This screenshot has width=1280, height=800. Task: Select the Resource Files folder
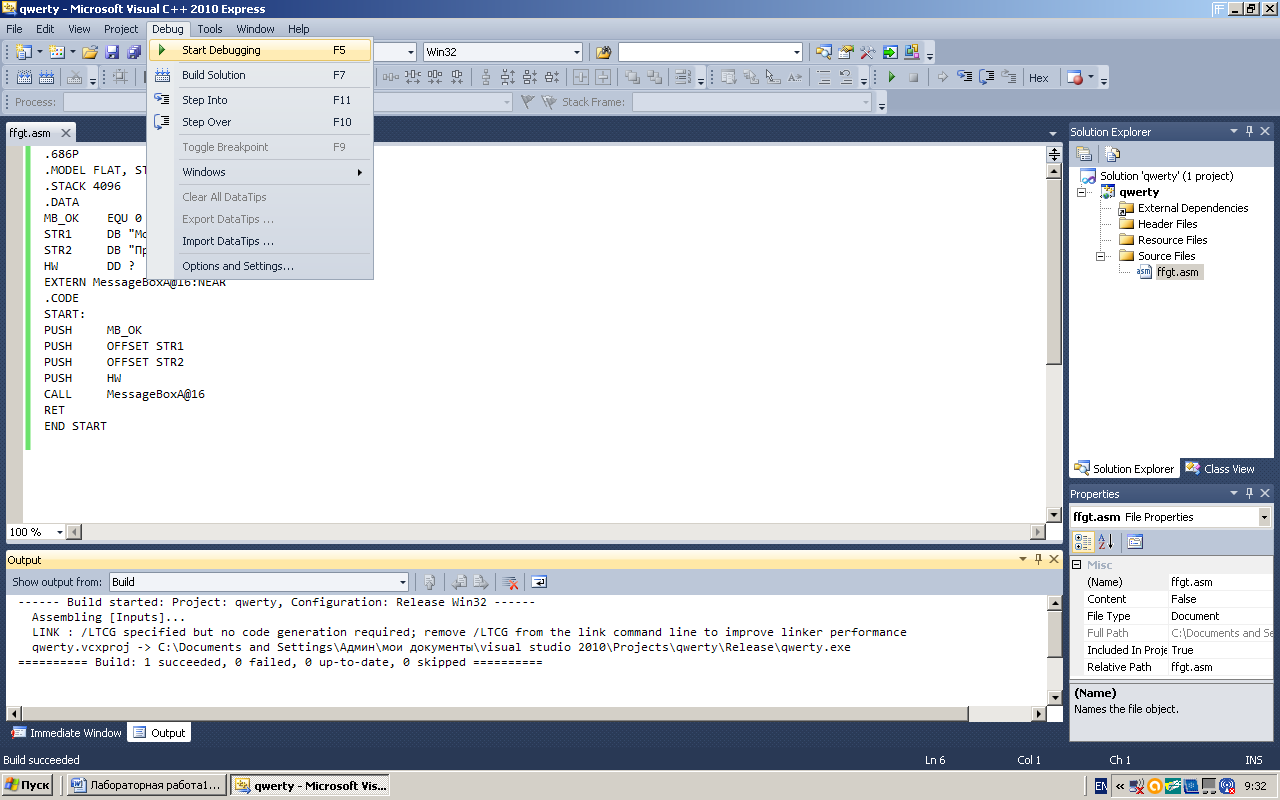(1172, 240)
